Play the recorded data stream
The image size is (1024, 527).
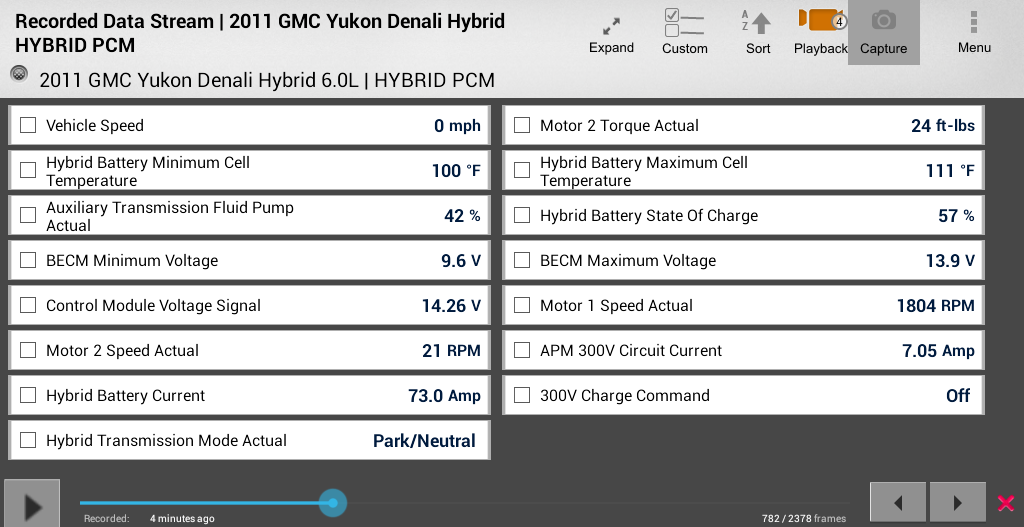[32, 504]
